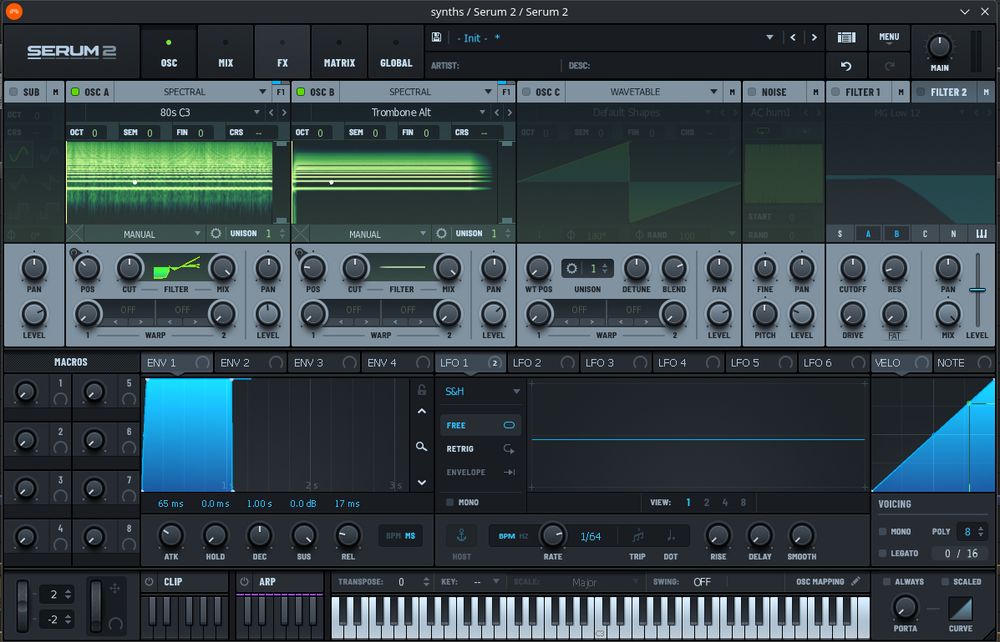Click the OSC Mapping pencil icon
The width and height of the screenshot is (1000, 642).
(856, 581)
